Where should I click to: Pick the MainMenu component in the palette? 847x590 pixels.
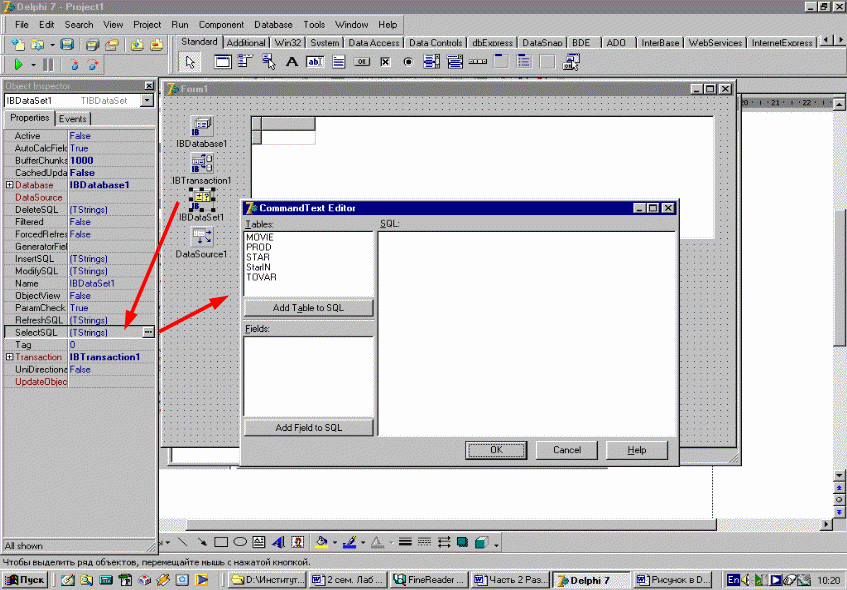point(246,62)
